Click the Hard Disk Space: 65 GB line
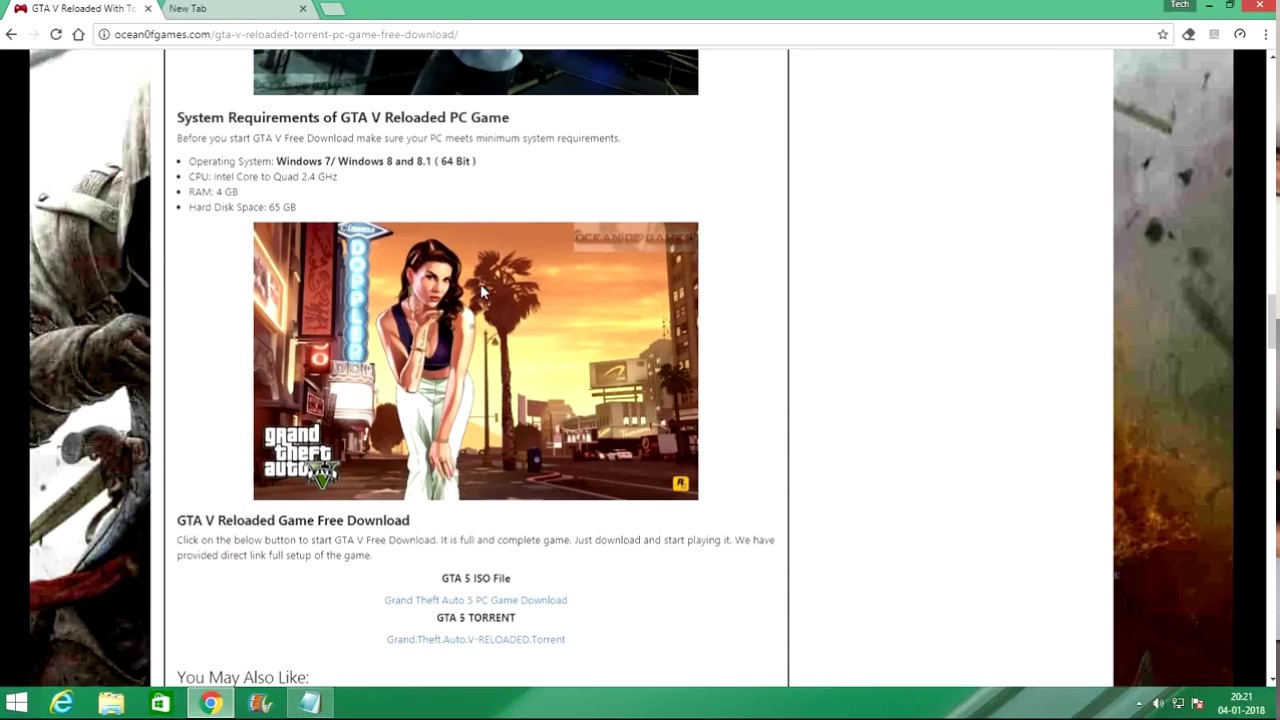 coord(242,207)
